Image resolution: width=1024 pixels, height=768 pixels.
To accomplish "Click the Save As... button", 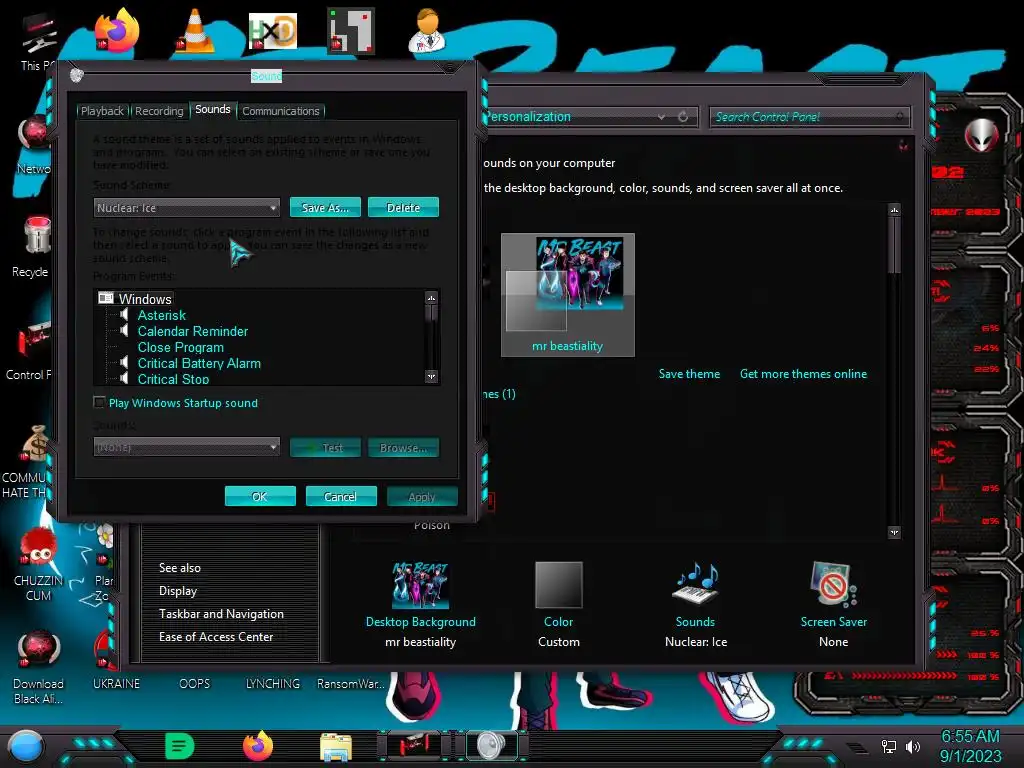I will click(325, 208).
